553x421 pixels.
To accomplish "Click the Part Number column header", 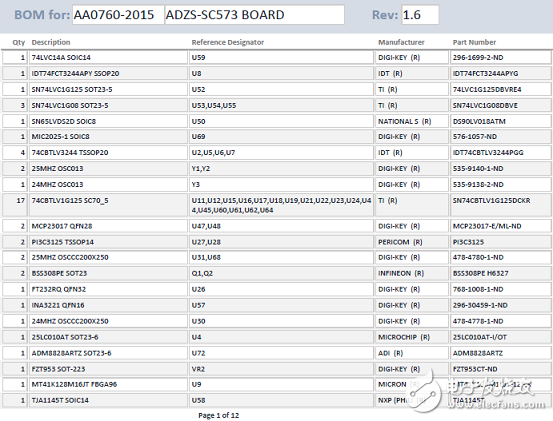I will 474,42.
